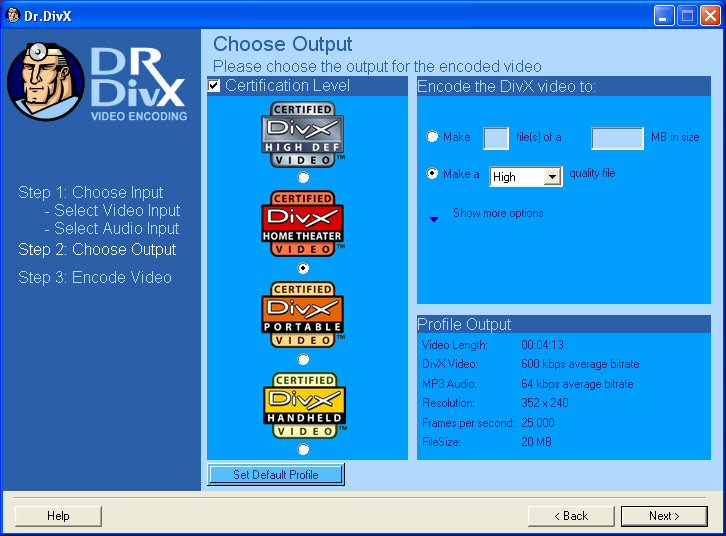The height and width of the screenshot is (536, 726).
Task: Click the Show more options link
Action: coord(498,213)
